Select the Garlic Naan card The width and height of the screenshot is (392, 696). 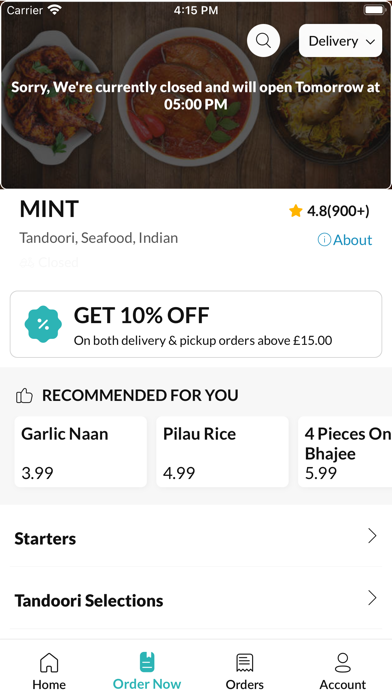click(x=81, y=451)
